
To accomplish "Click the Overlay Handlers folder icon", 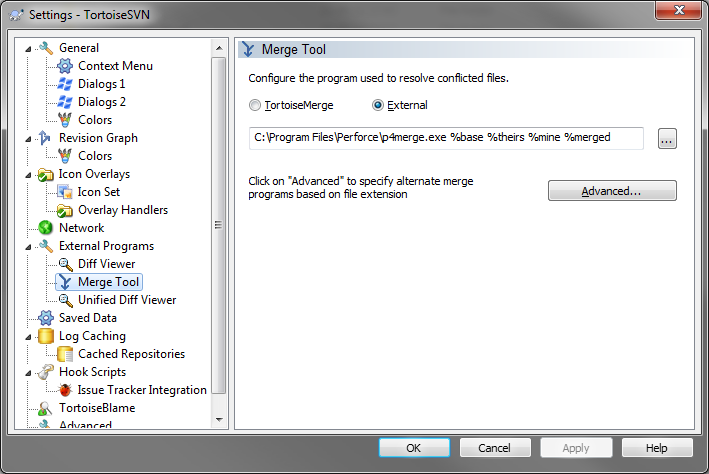I will (x=65, y=210).
